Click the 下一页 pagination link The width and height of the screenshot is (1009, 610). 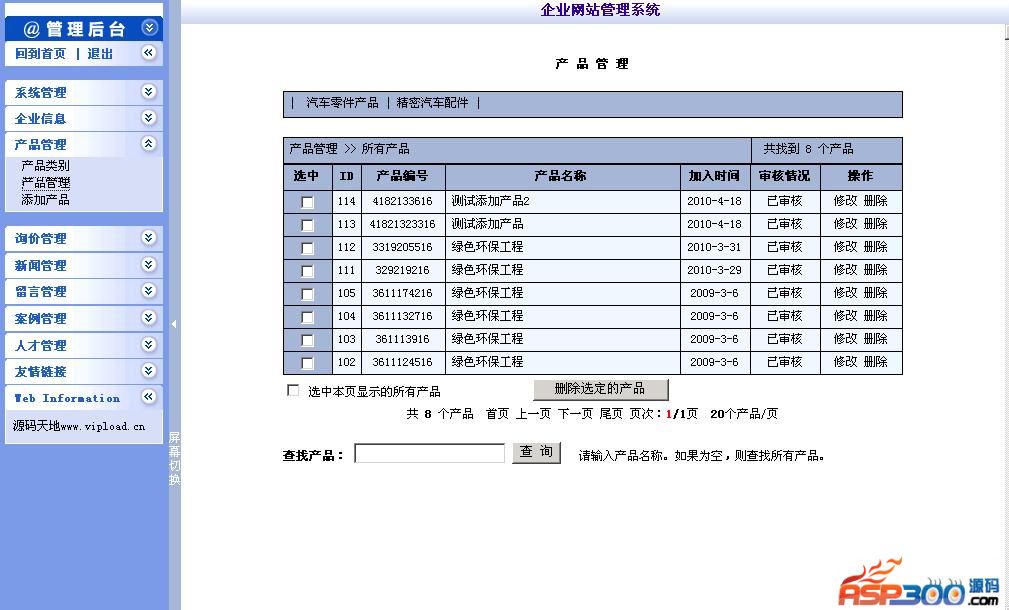pos(575,414)
